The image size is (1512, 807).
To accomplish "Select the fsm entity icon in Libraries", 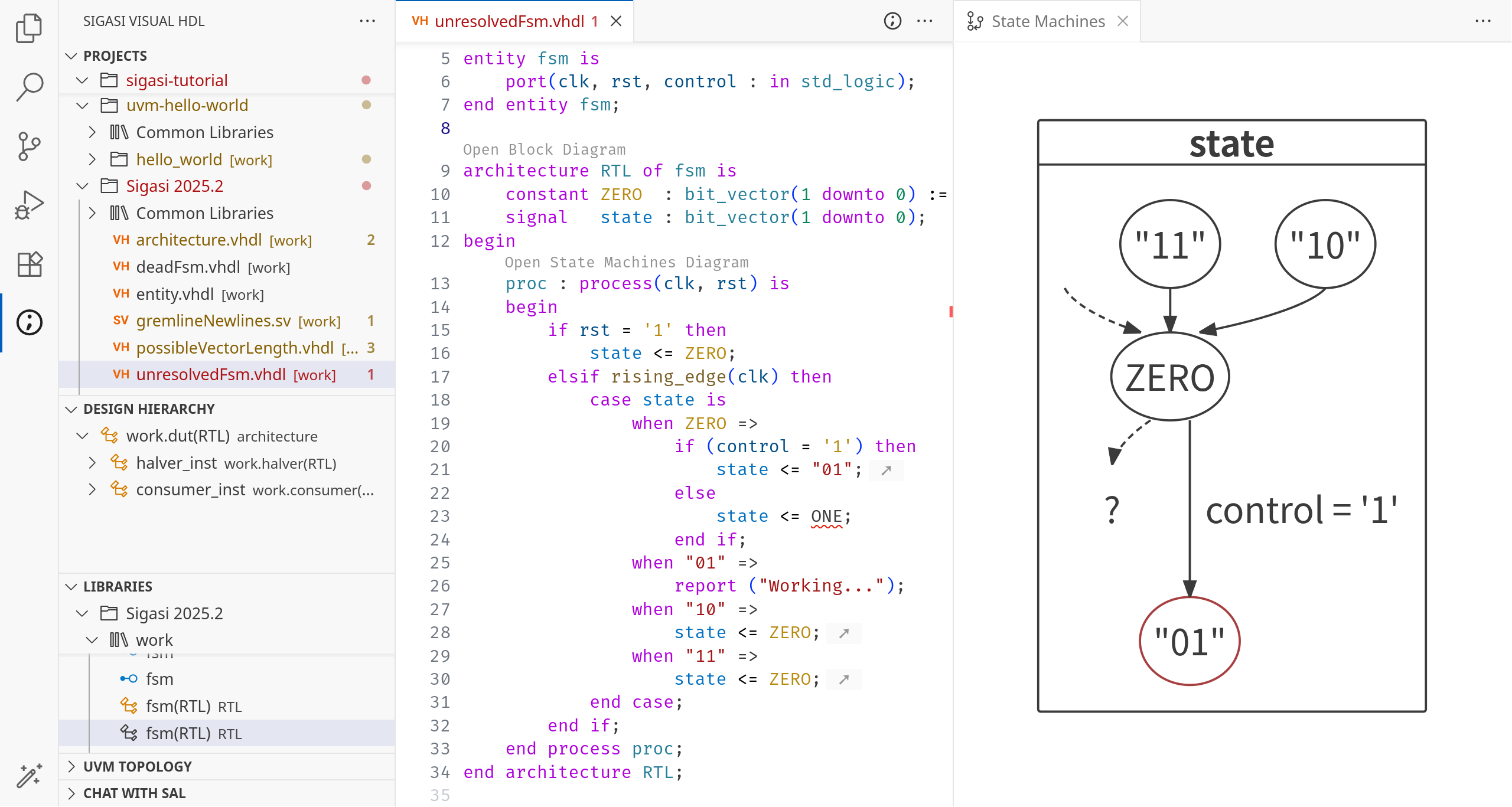I will [x=129, y=679].
